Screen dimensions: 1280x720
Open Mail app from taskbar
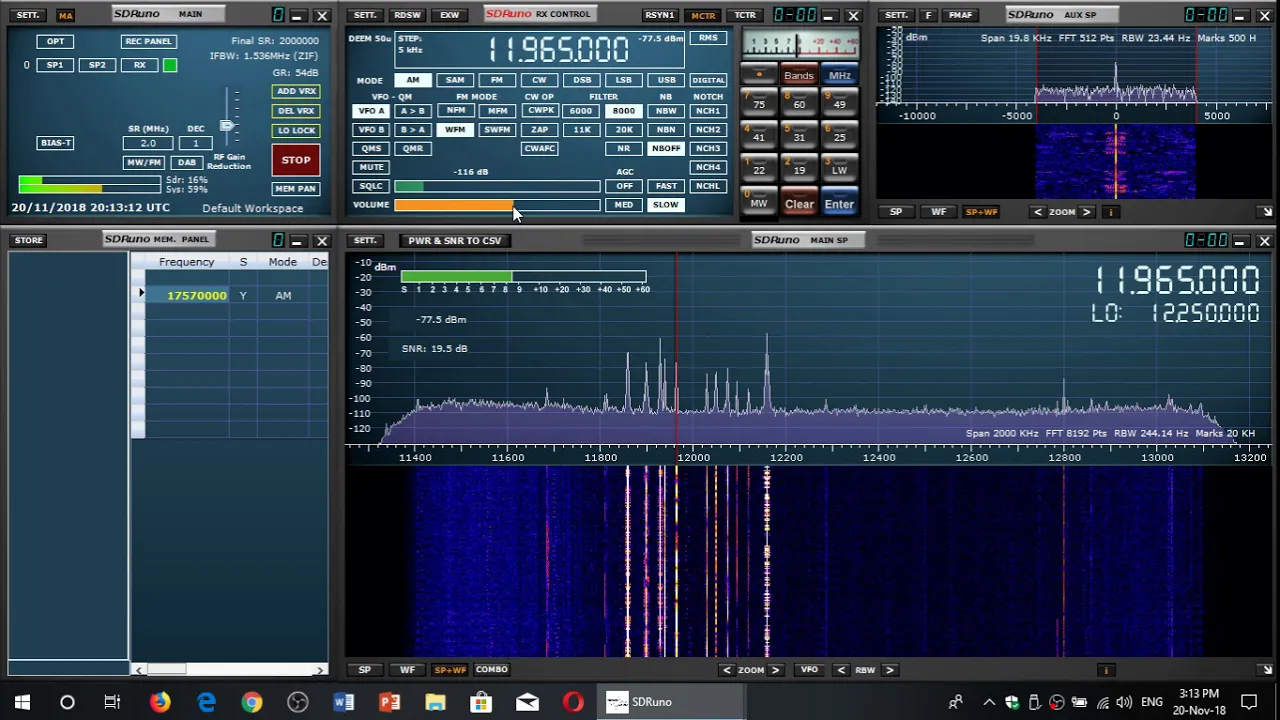tap(527, 702)
